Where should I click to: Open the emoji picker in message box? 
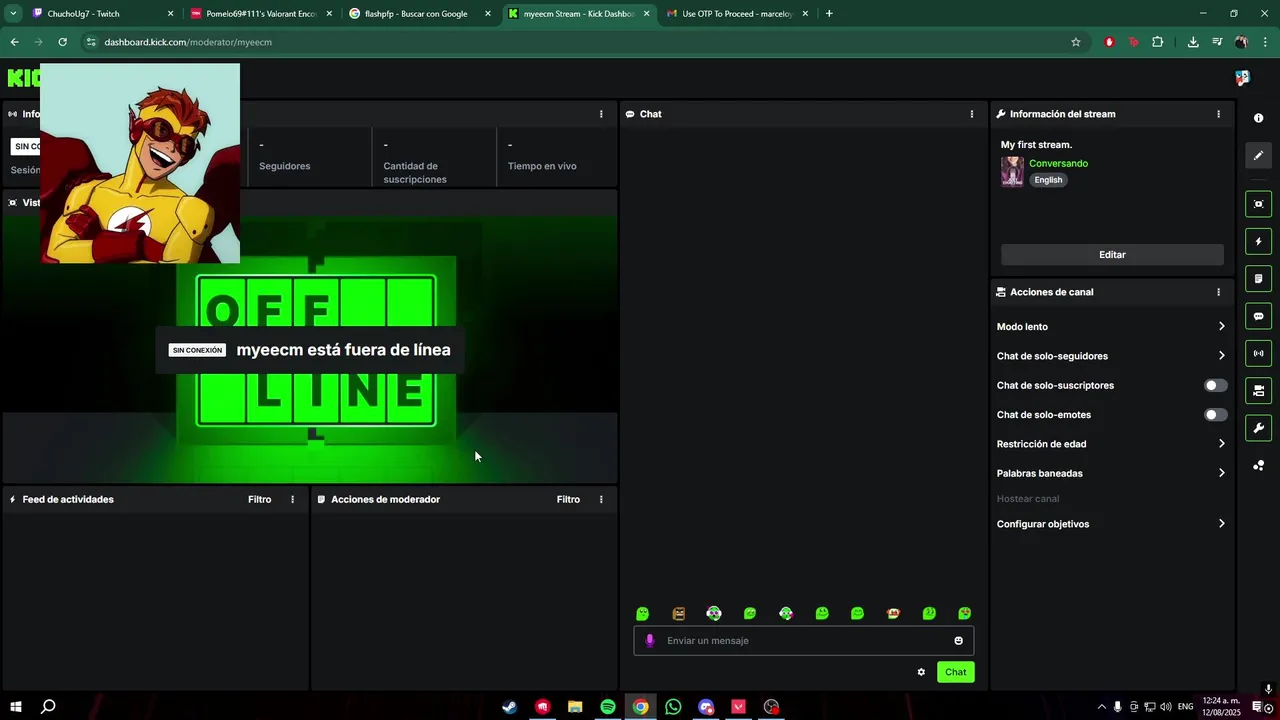tap(958, 641)
